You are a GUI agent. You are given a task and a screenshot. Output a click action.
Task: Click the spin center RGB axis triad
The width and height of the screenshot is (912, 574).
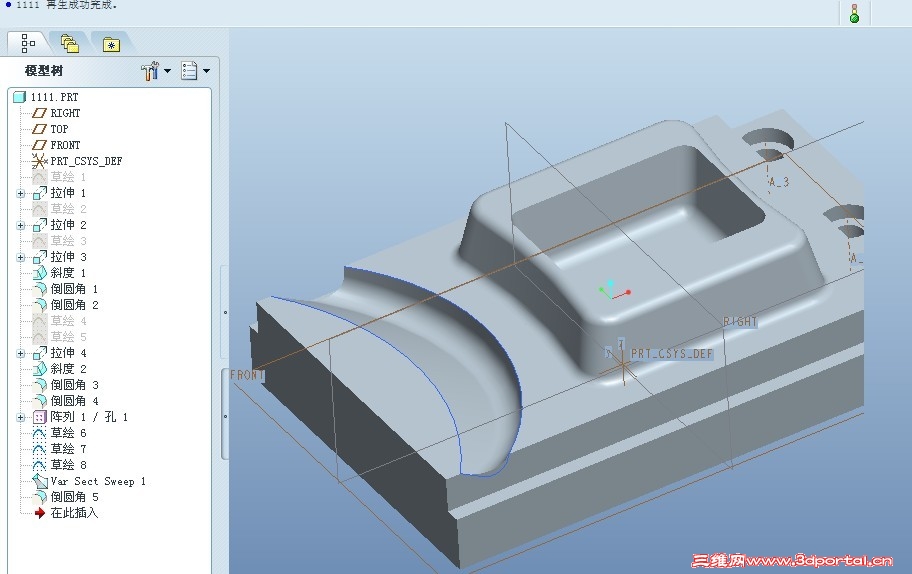[x=613, y=290]
